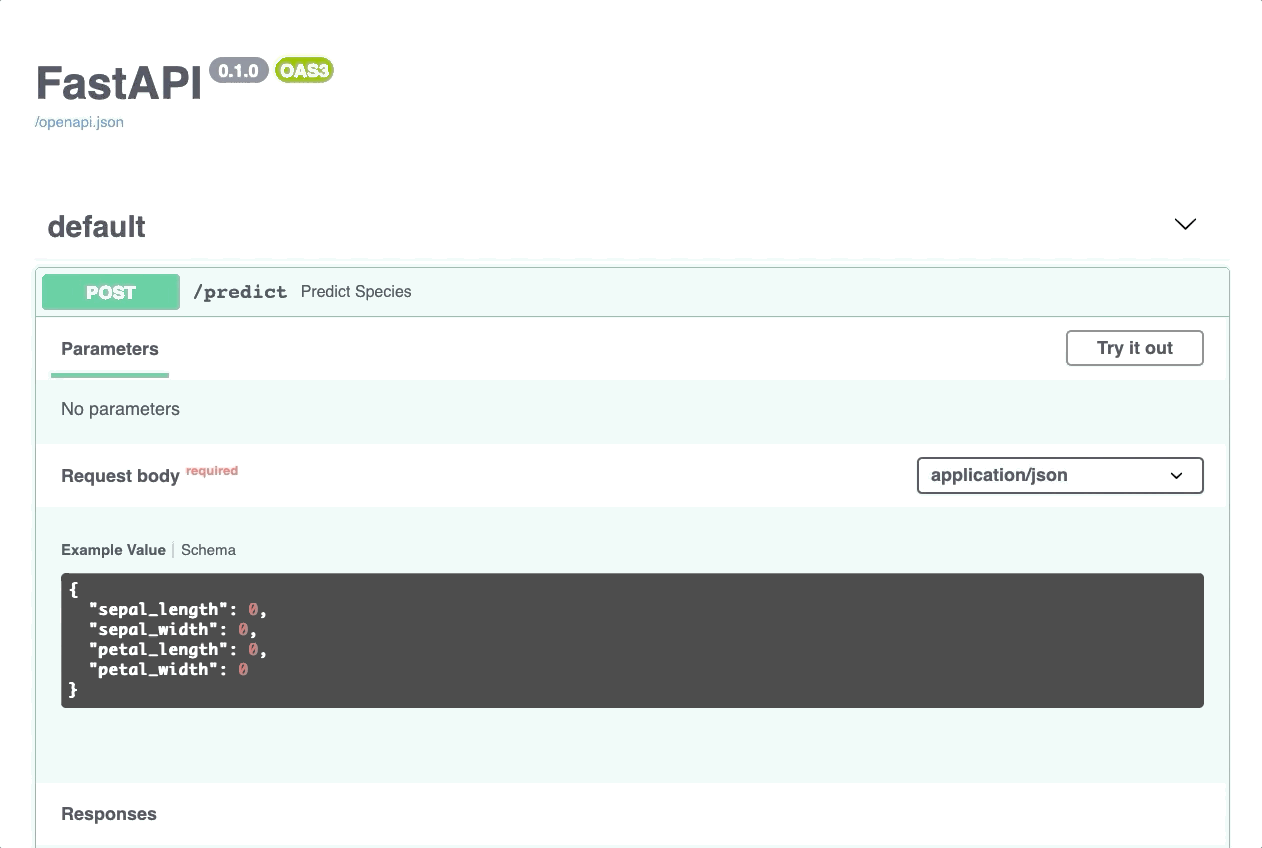Click the Predict Species summary text
Screen dimensions: 1262x848
pos(356,292)
